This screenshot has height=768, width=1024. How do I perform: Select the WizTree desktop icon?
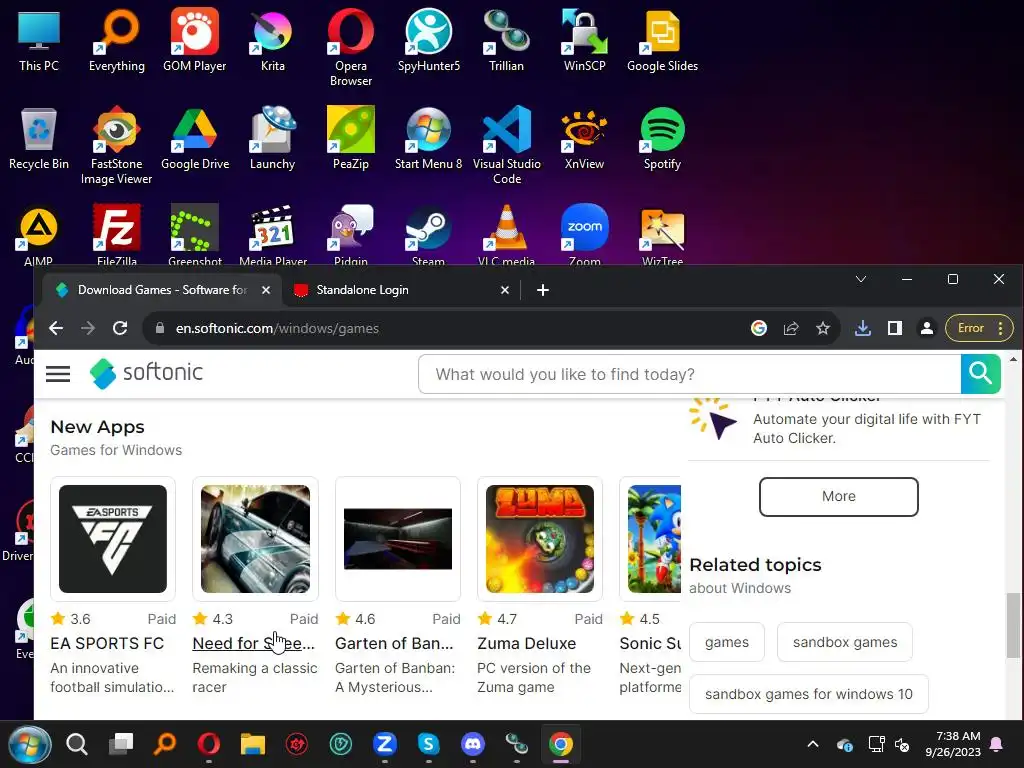[662, 235]
